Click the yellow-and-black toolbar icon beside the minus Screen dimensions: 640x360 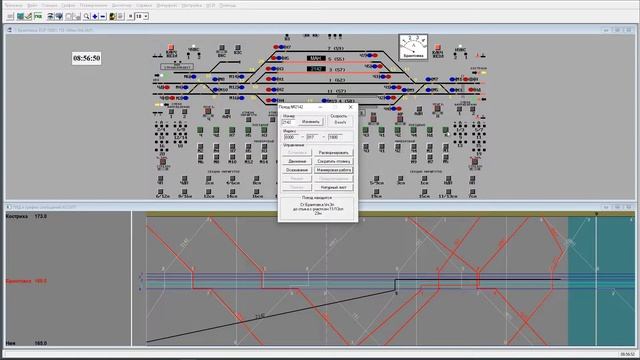click(113, 16)
